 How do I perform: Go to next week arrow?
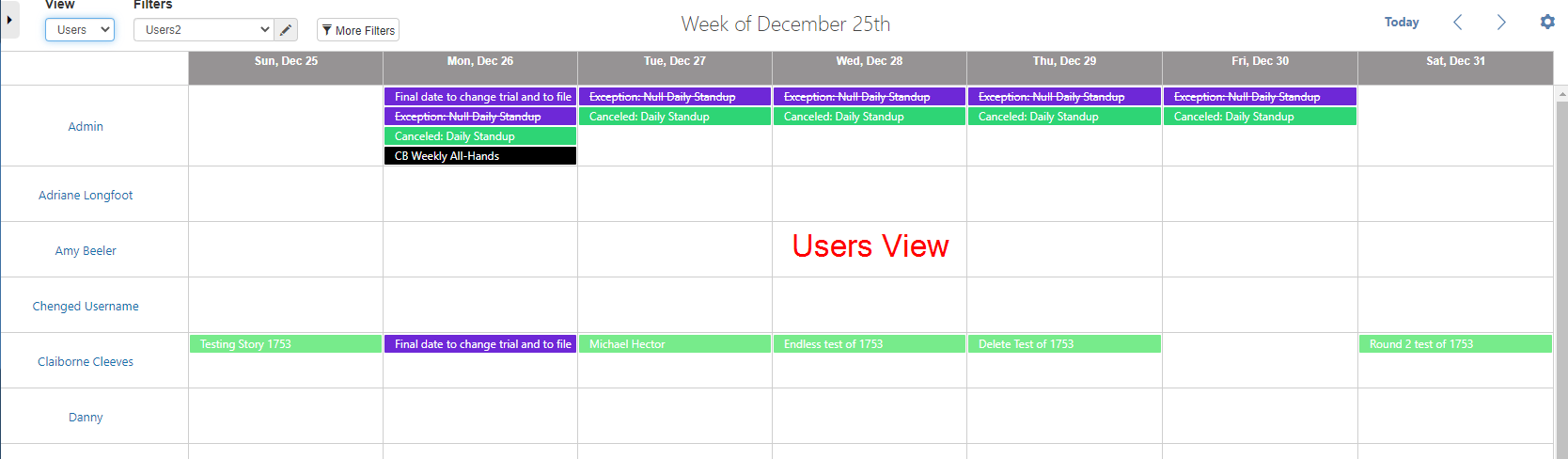pos(1501,22)
